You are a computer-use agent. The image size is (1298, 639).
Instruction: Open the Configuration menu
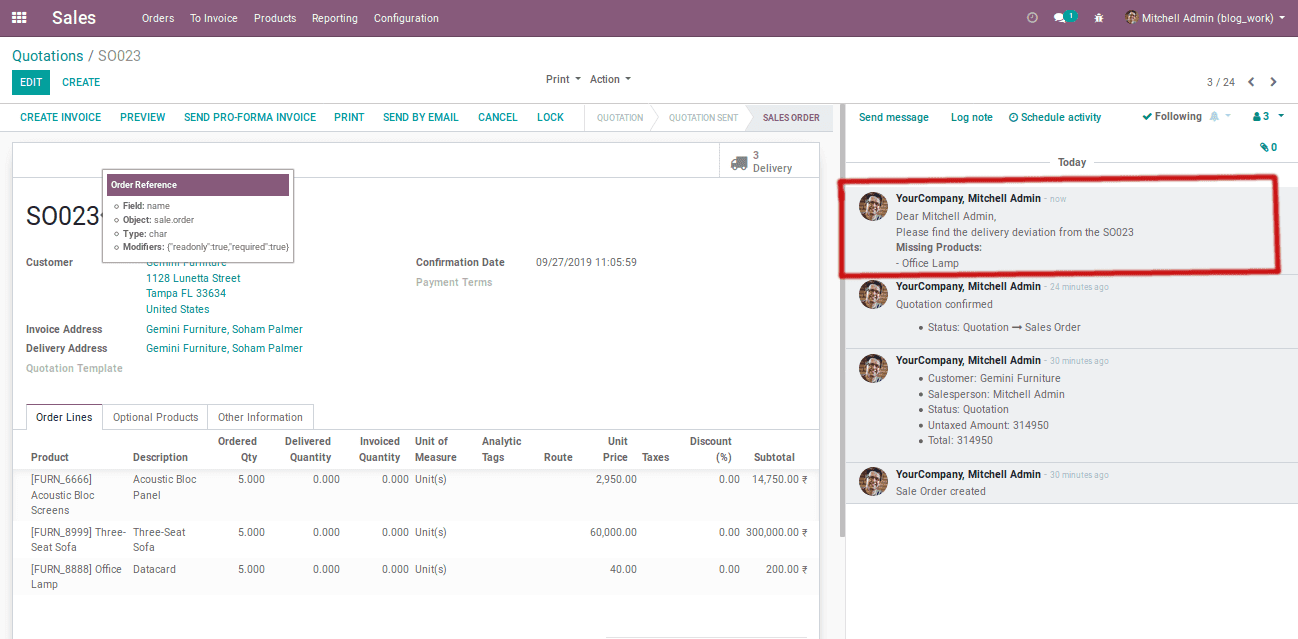[406, 18]
